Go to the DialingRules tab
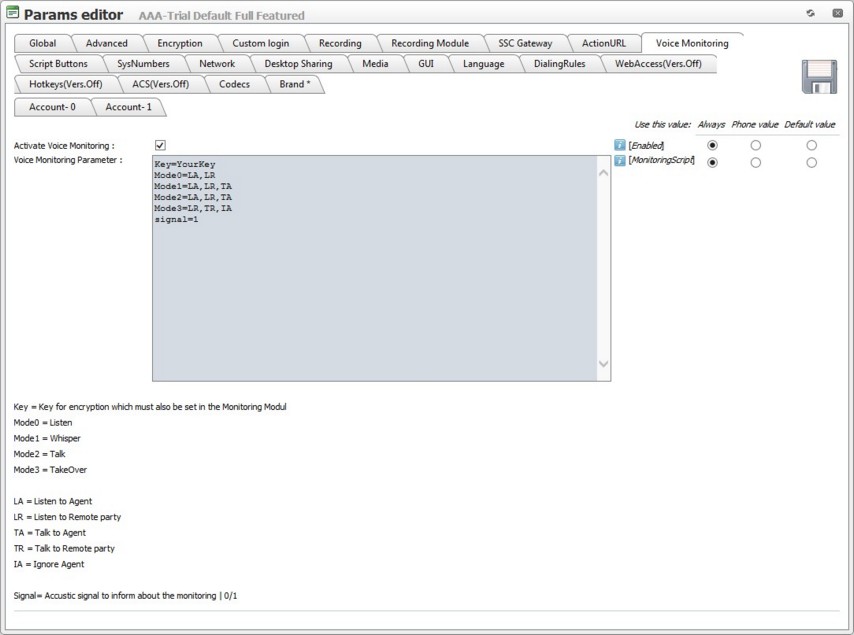This screenshot has width=854, height=635. (x=561, y=63)
